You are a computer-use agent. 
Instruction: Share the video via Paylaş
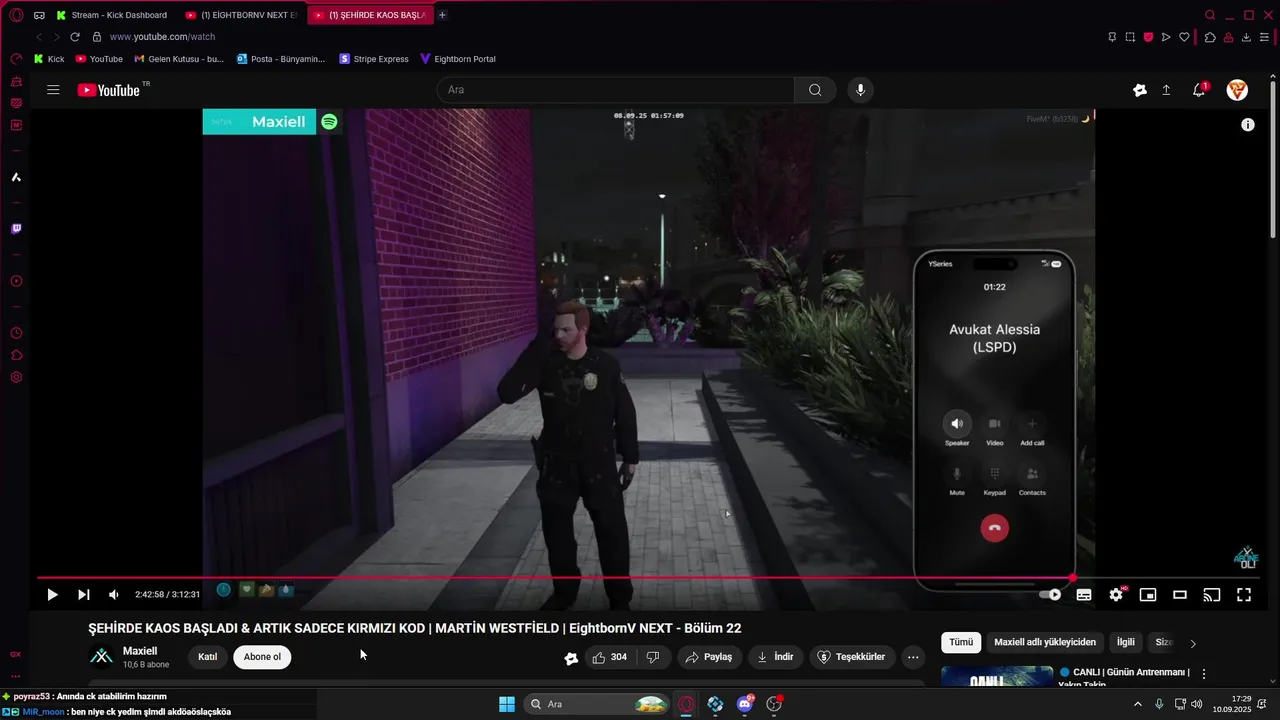(x=709, y=657)
